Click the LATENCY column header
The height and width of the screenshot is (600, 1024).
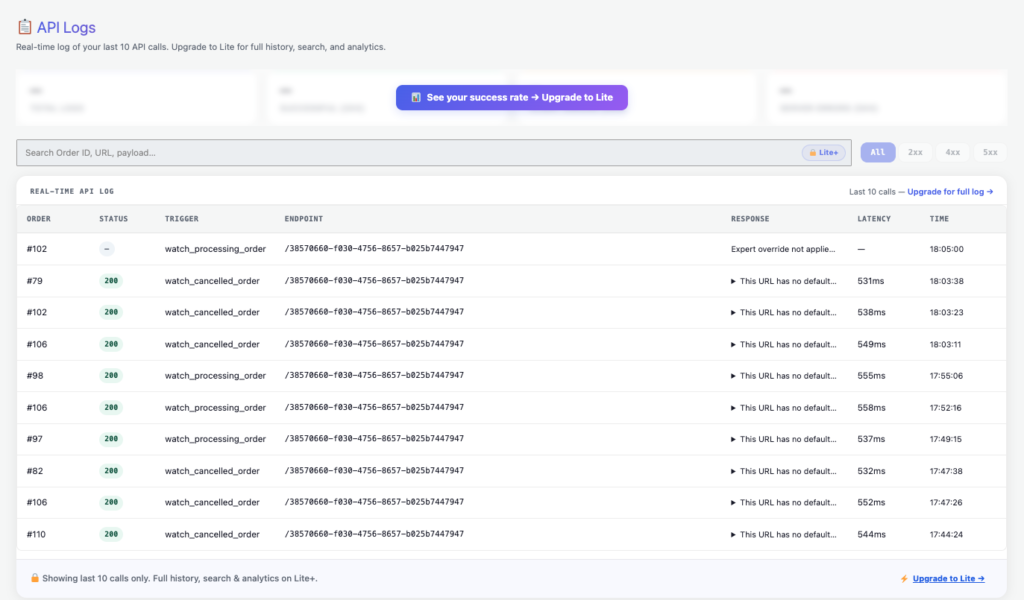(x=874, y=219)
